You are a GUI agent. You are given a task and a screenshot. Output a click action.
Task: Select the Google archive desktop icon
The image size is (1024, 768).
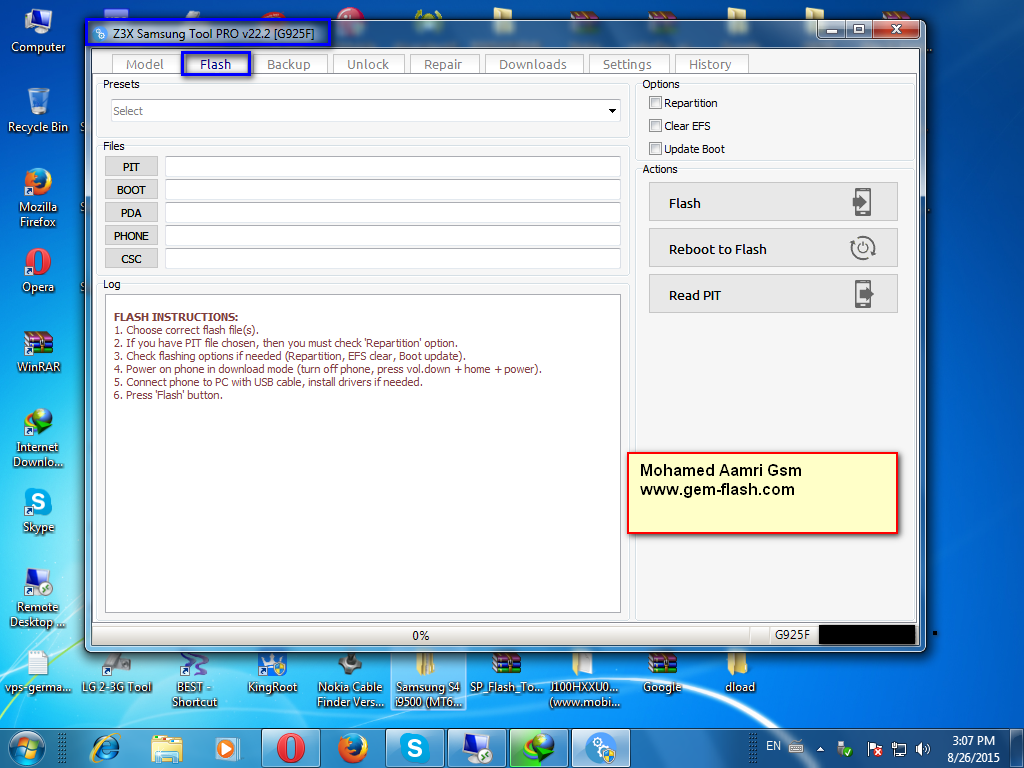coord(662,673)
